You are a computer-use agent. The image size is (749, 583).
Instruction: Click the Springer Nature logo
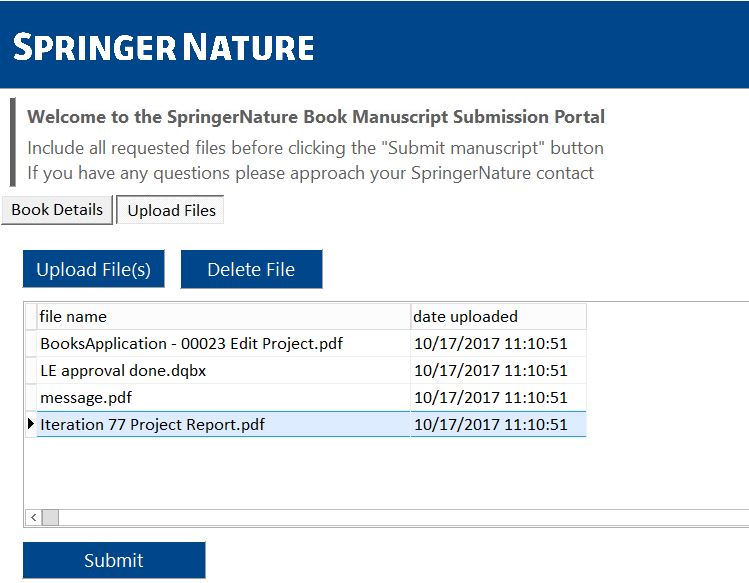(164, 46)
